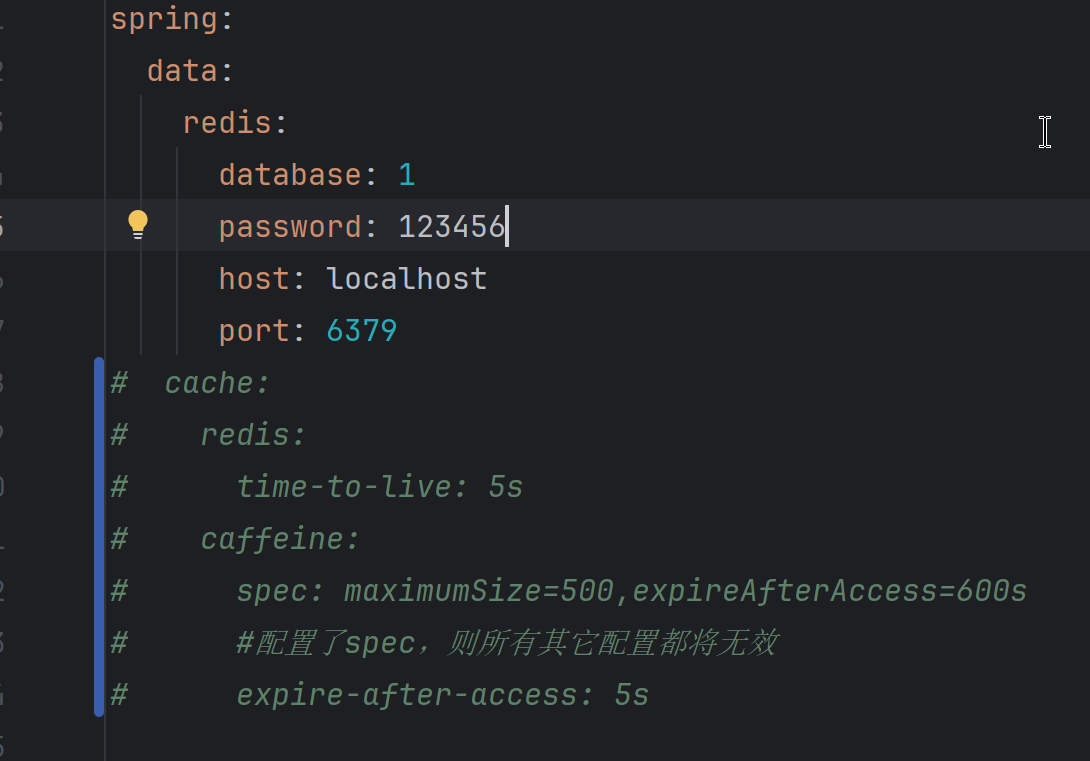Click the 'password' property key
The image size is (1090, 761).
pyautogui.click(x=290, y=227)
